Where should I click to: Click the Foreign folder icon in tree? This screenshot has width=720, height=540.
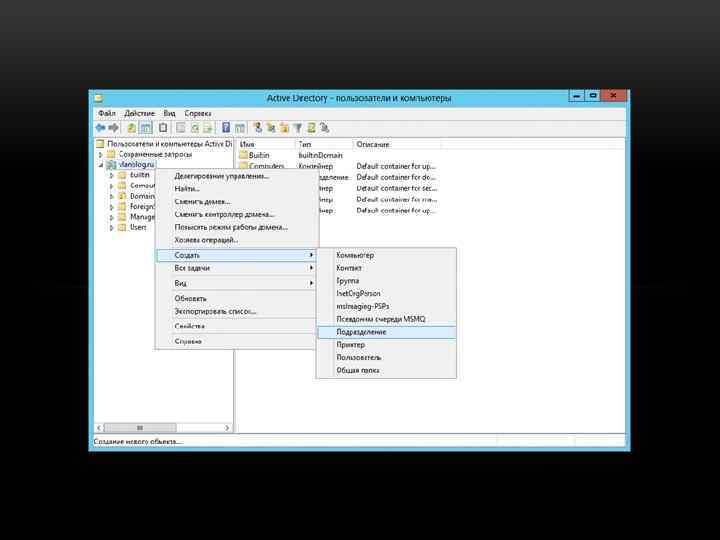click(122, 207)
